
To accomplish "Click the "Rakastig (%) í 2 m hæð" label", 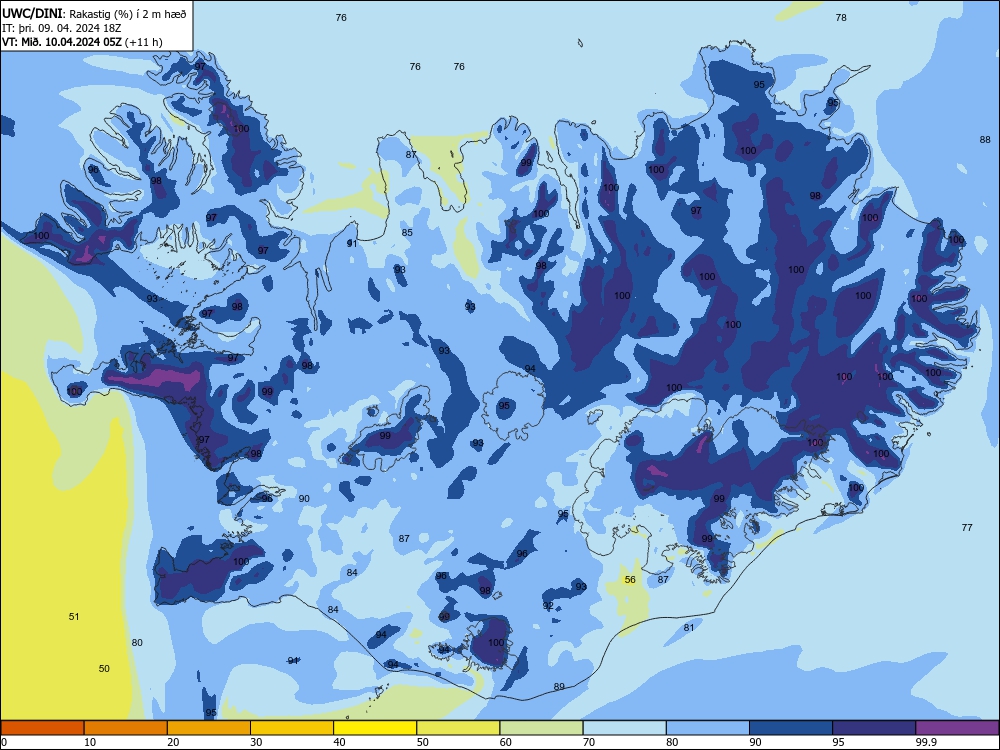I will pos(128,14).
